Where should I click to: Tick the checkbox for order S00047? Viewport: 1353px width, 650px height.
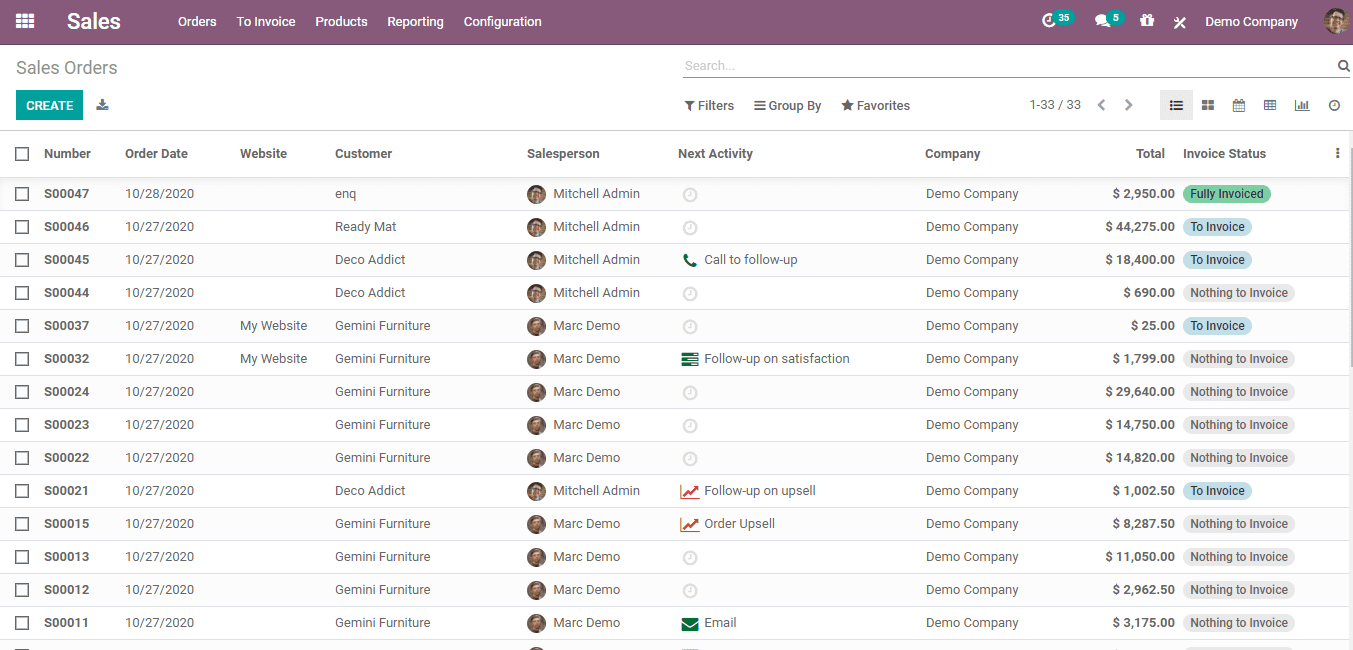pyautogui.click(x=22, y=194)
